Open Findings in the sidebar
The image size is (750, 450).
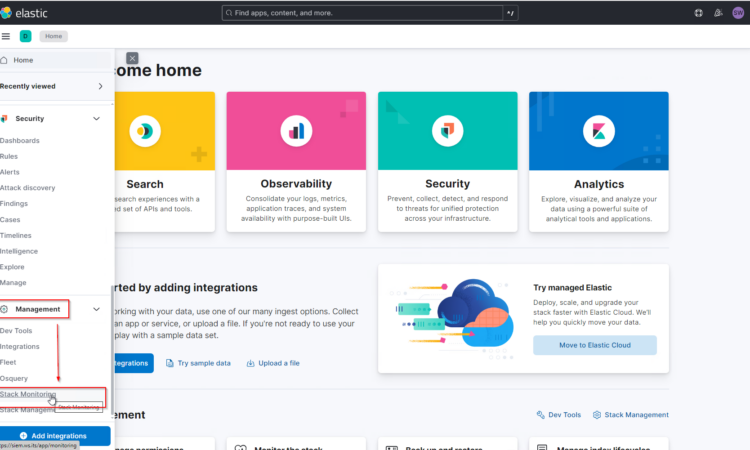pos(14,204)
